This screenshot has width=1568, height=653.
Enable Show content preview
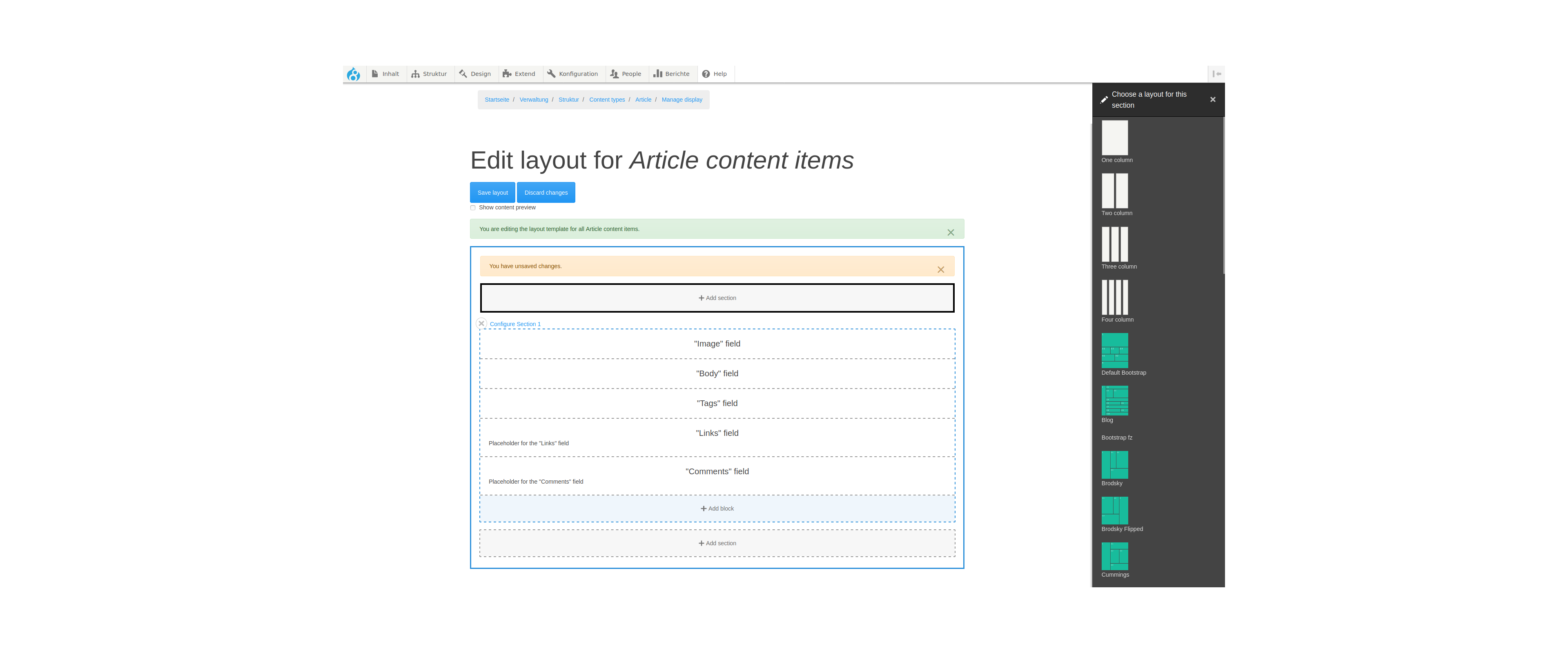(x=473, y=207)
